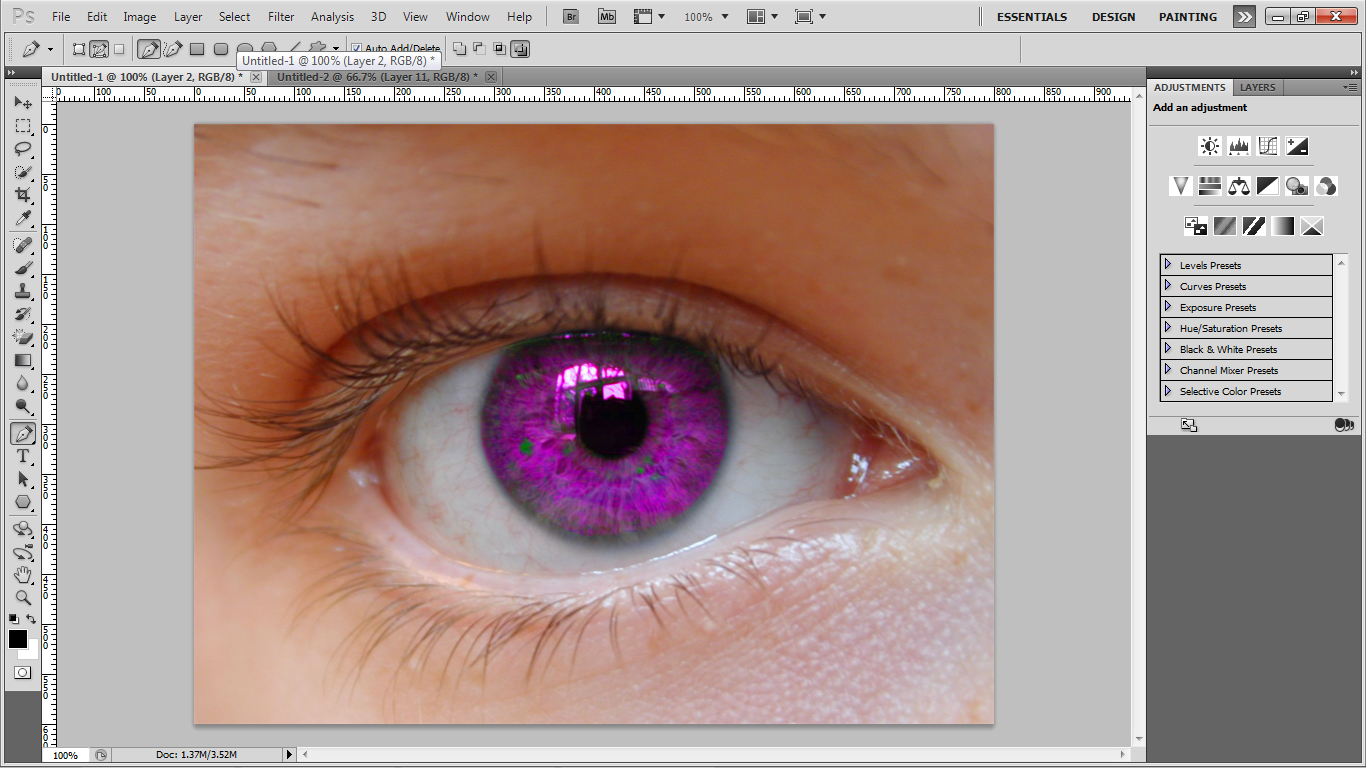Viewport: 1366px width, 768px height.
Task: Click the foreground color swatch
Action: [x=18, y=639]
